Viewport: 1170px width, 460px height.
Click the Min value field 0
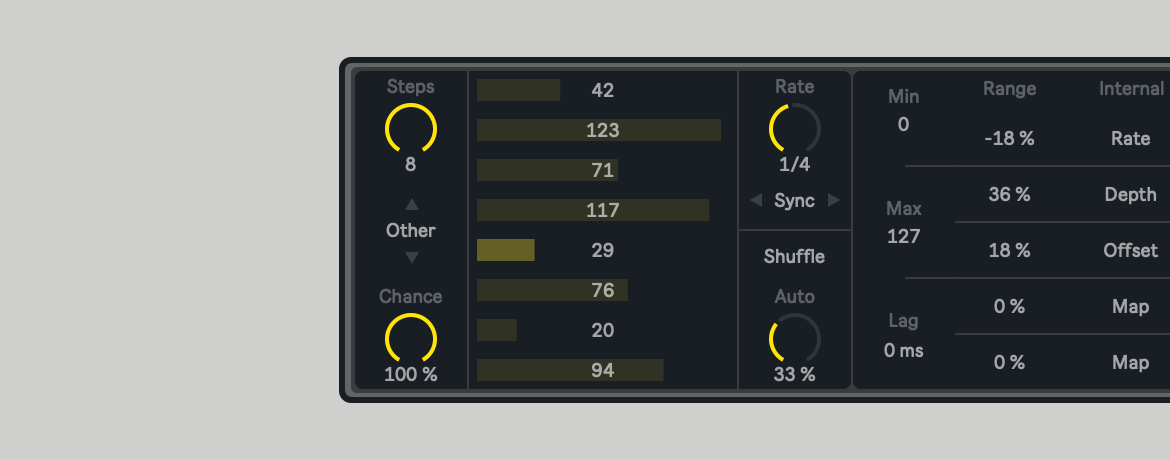(903, 125)
